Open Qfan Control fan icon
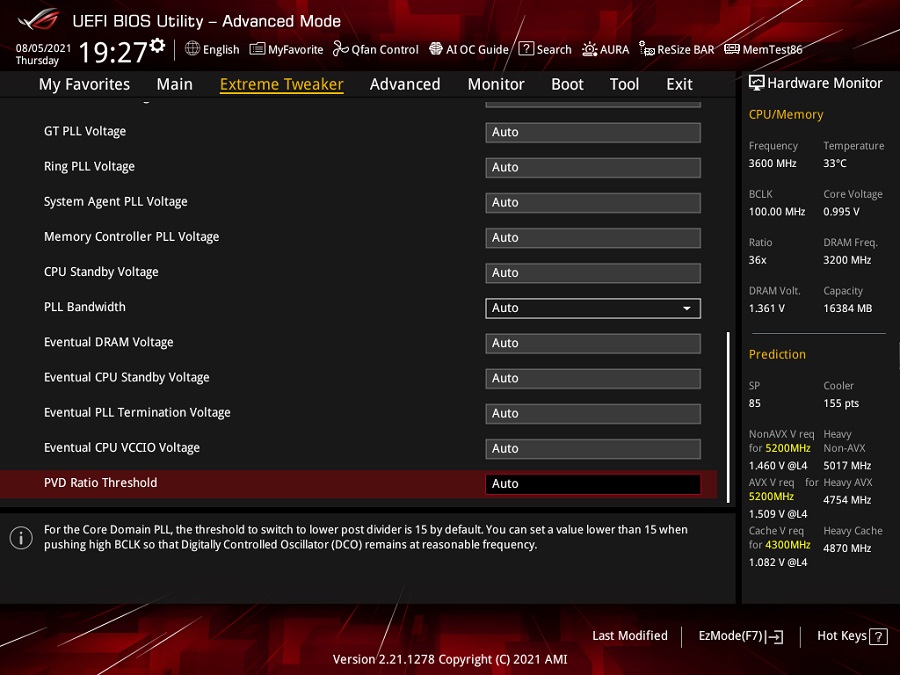This screenshot has height=675, width=900. coord(340,49)
